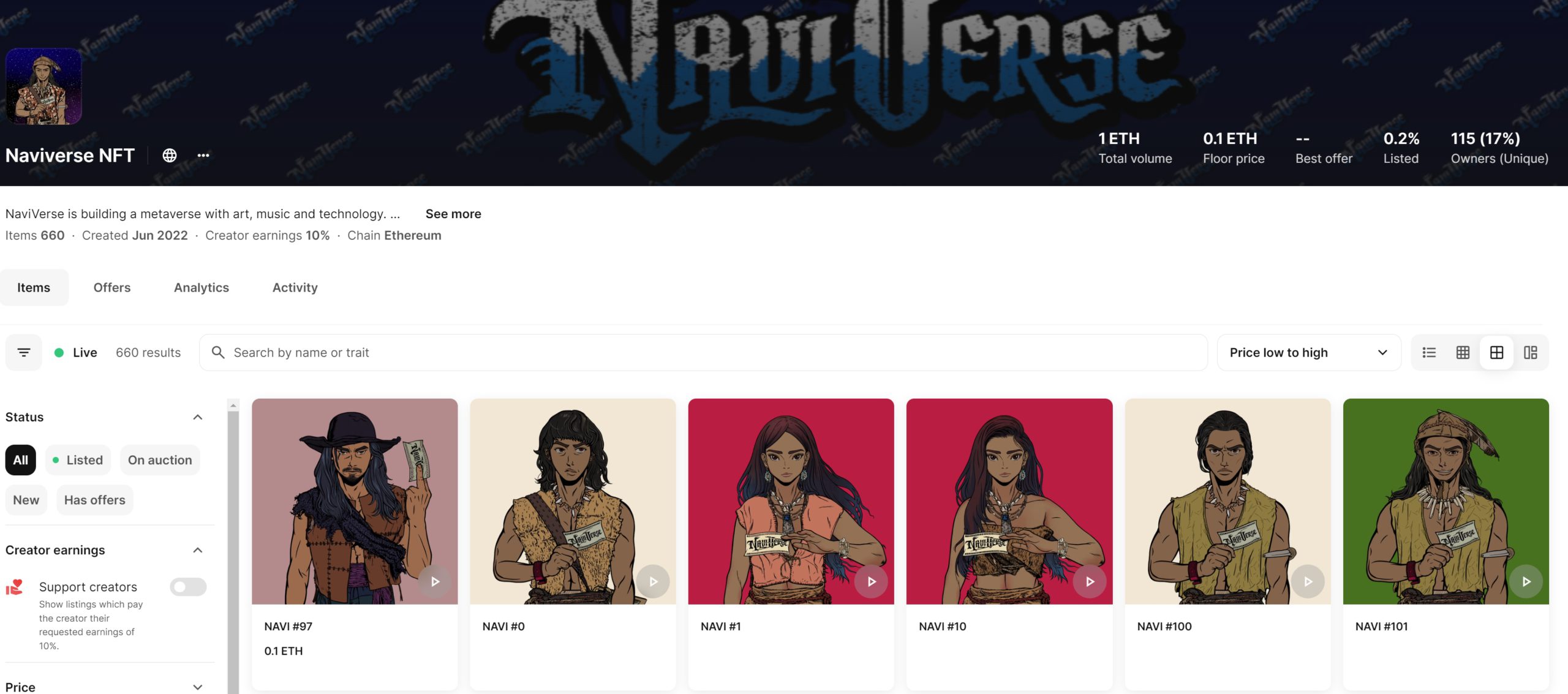Switch to small grid view
The width and height of the screenshot is (1568, 694).
[x=1463, y=352]
